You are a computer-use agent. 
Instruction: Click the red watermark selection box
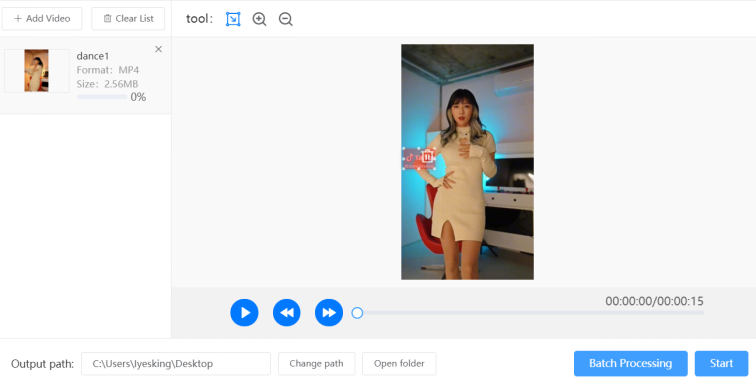[x=419, y=159]
